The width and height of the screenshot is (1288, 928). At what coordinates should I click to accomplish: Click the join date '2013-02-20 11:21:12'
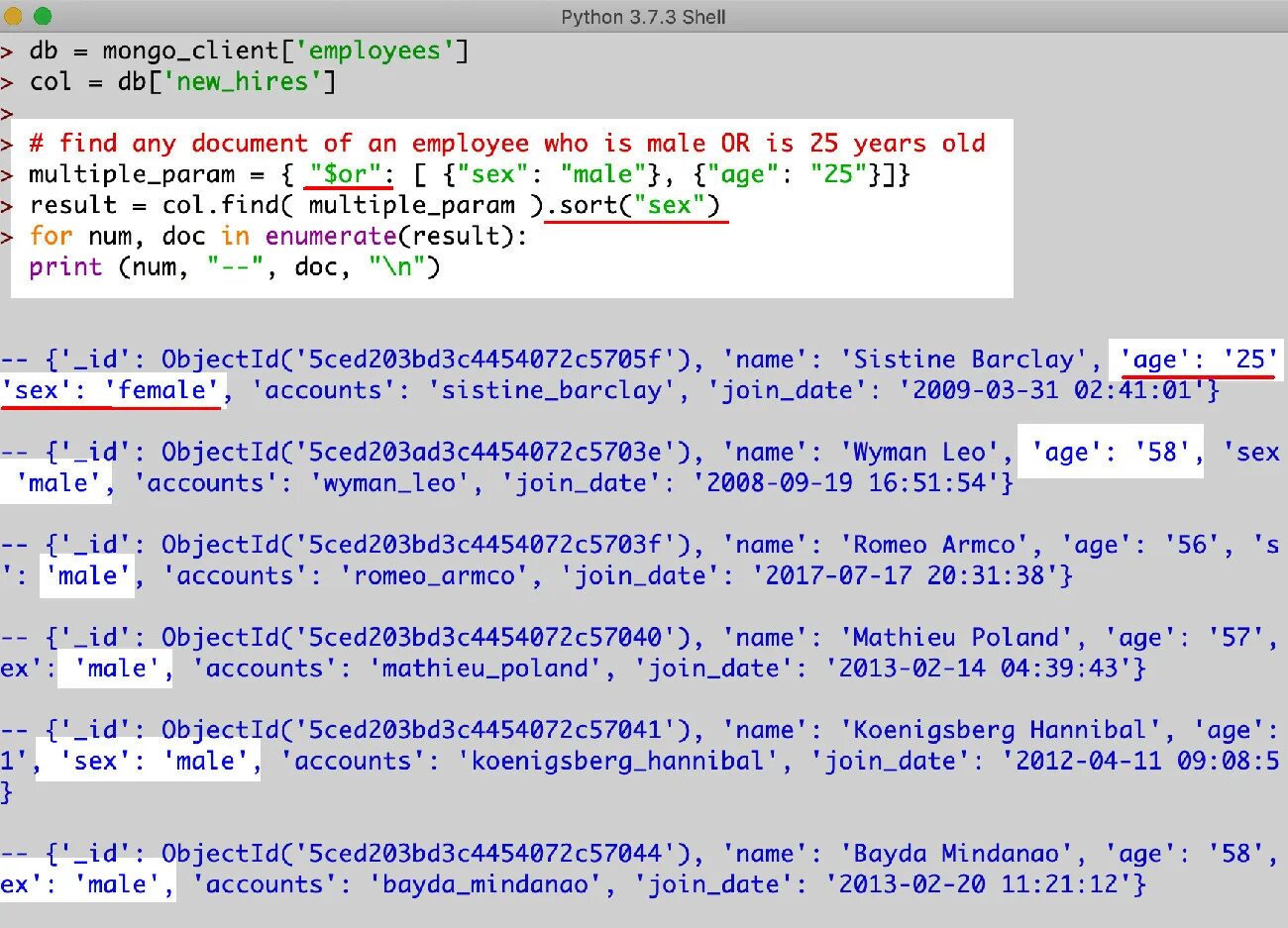click(980, 884)
